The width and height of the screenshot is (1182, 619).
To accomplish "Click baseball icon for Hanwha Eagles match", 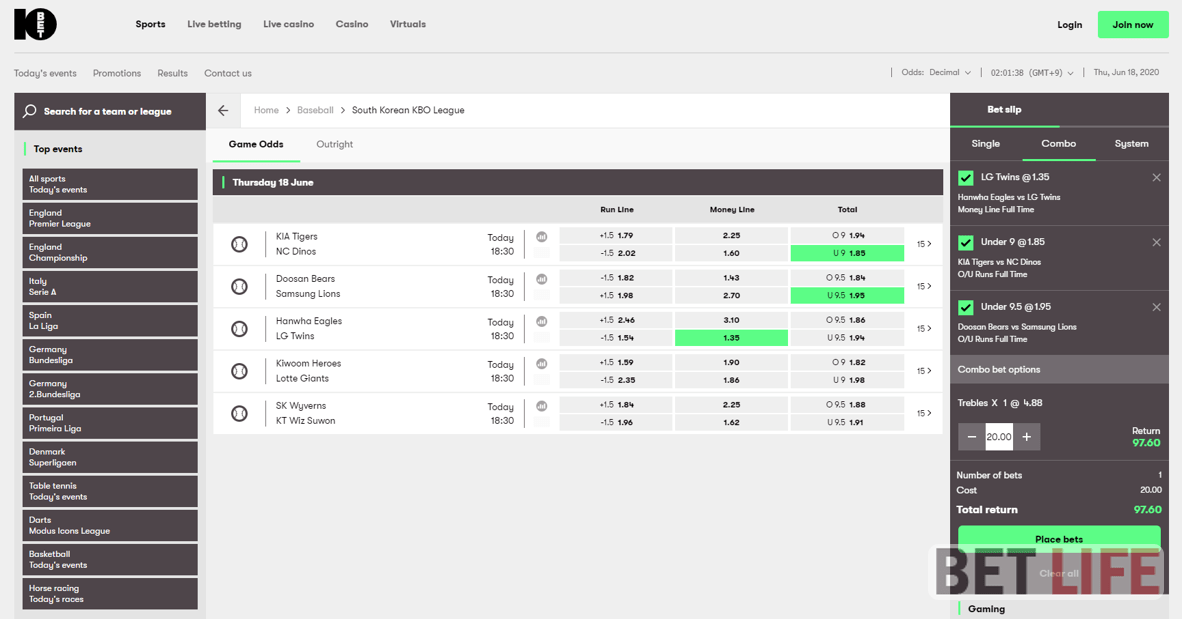I will click(239, 329).
